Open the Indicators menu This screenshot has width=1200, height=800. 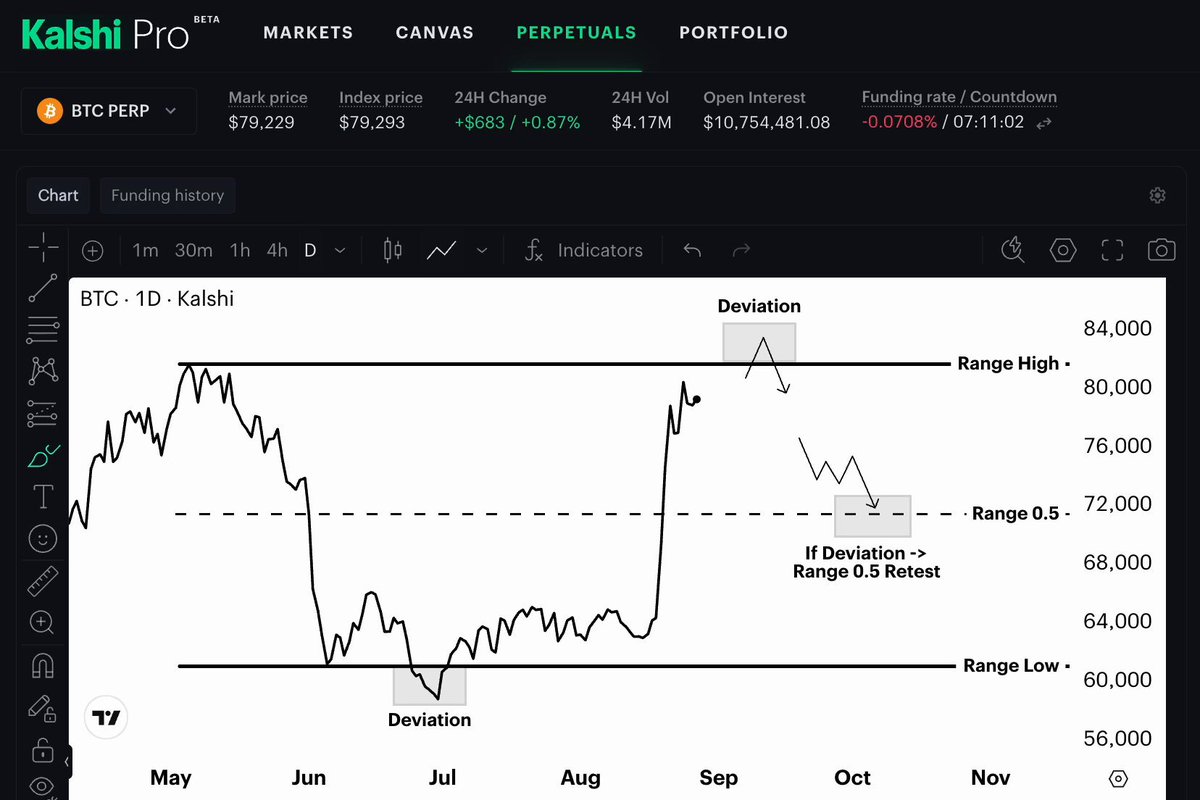pyautogui.click(x=584, y=250)
